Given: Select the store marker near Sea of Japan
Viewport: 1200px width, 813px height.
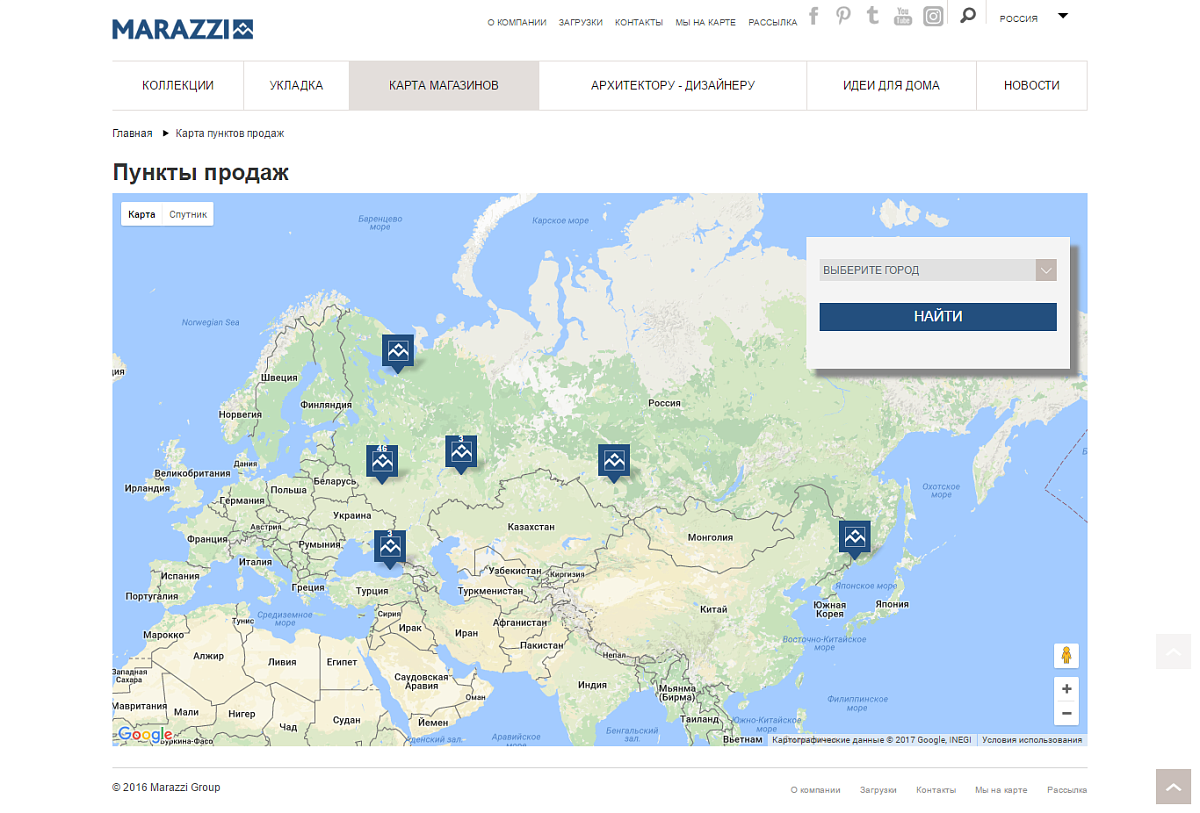Looking at the screenshot, I should pos(855,538).
